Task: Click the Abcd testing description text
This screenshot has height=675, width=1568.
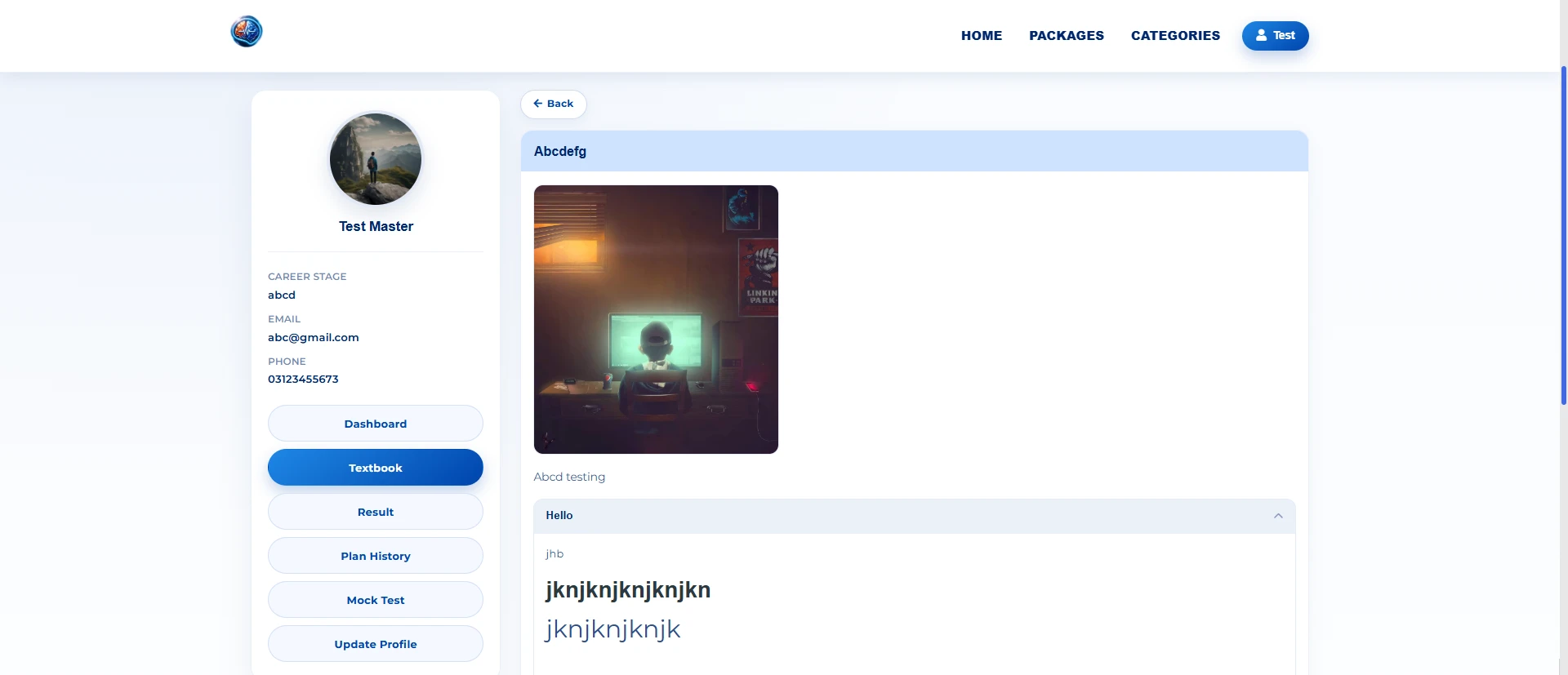Action: click(x=569, y=477)
